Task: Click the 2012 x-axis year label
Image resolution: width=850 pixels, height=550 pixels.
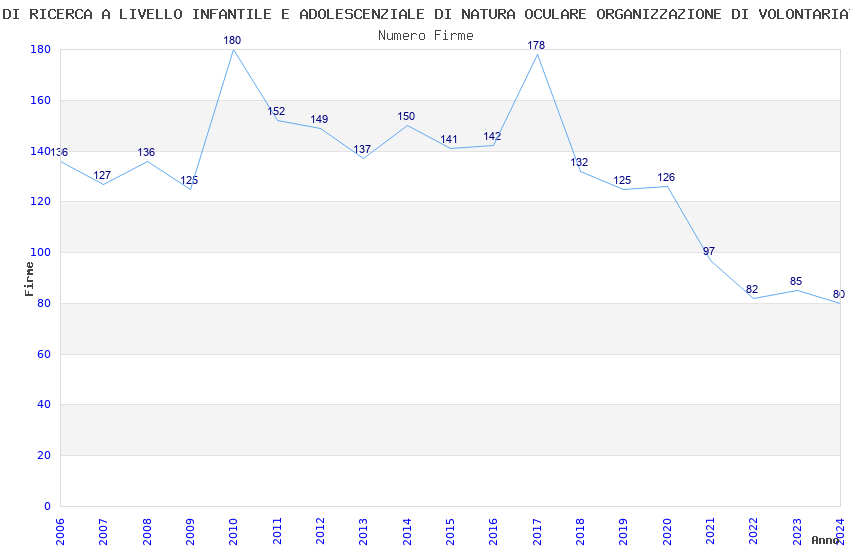Action: [x=320, y=532]
